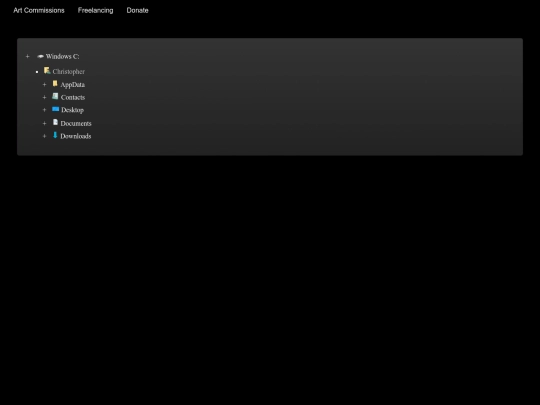Screen dimensions: 540x405
Task: Expand the Downloads folder node
Action: [44, 136]
